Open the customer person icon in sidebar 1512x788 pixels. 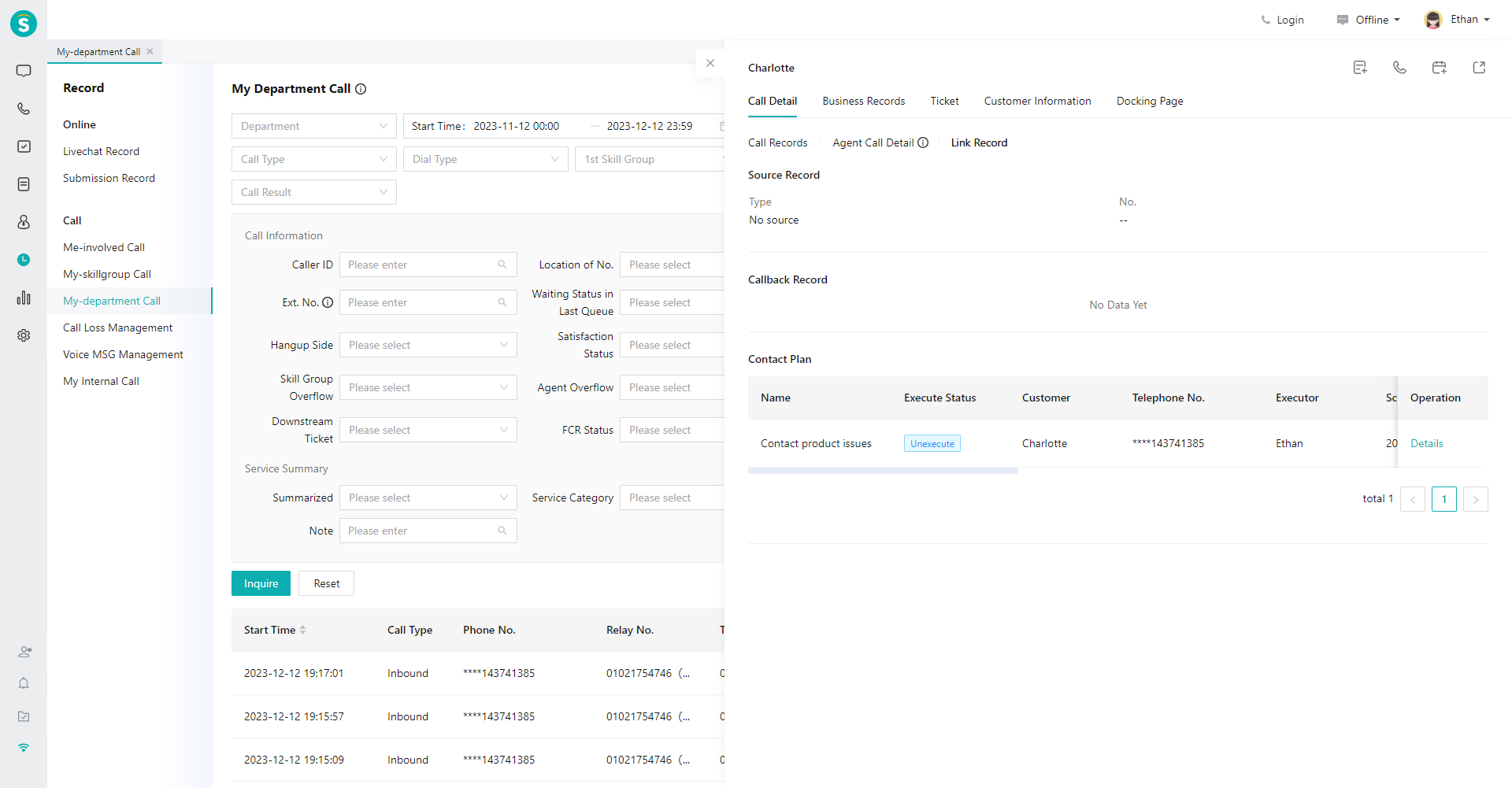(x=24, y=222)
